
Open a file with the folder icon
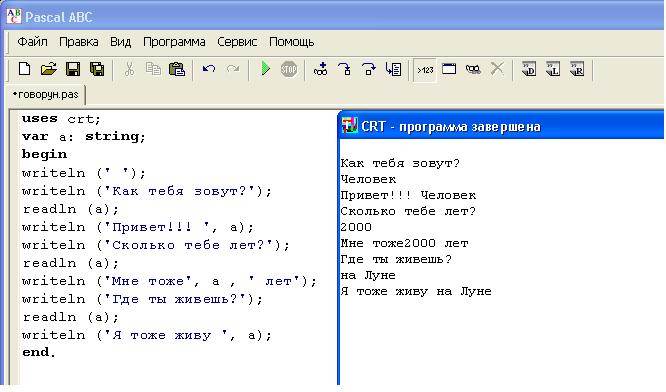pos(49,69)
